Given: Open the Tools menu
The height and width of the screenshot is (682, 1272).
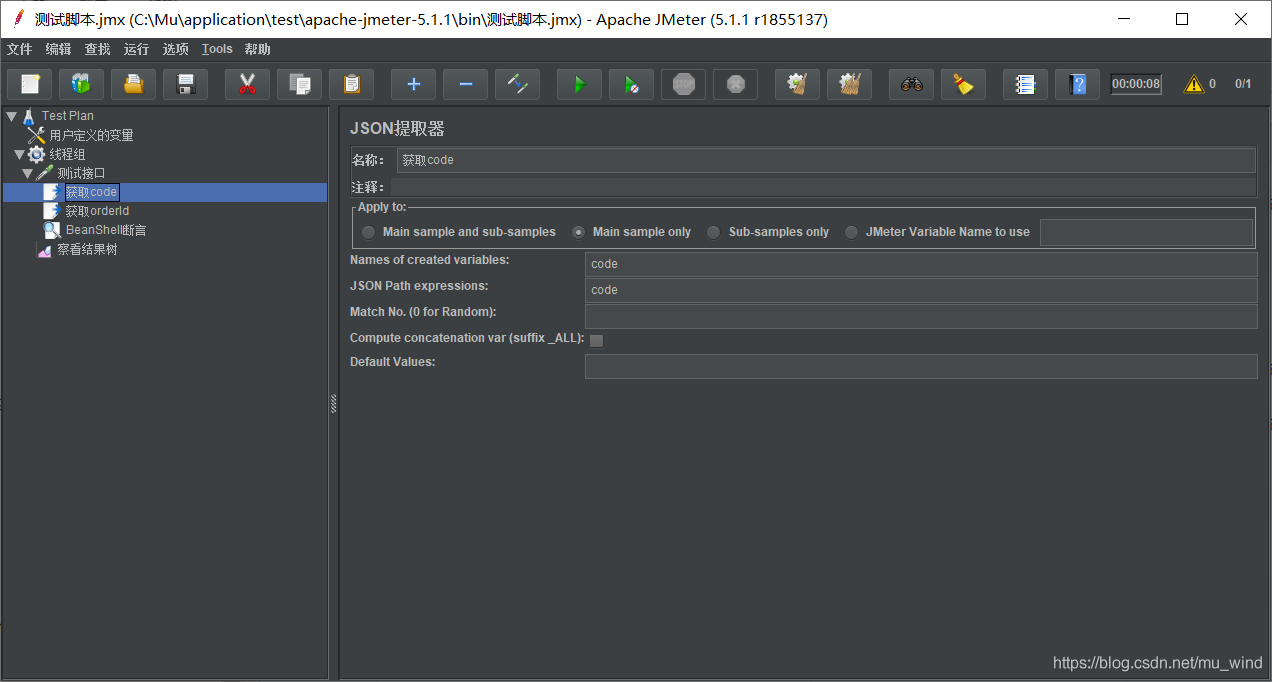Looking at the screenshot, I should [x=217, y=49].
